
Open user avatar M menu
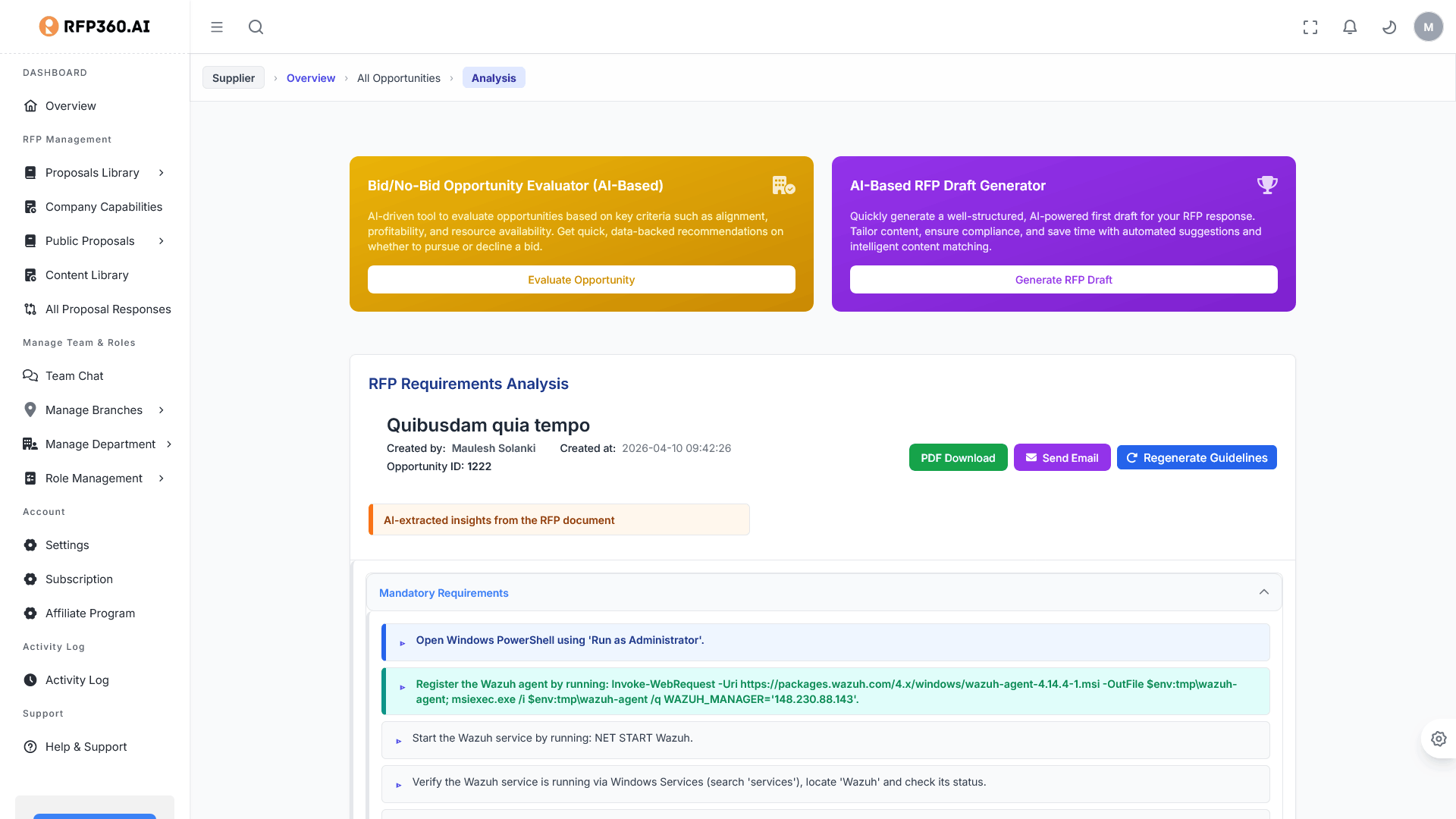coord(1428,27)
